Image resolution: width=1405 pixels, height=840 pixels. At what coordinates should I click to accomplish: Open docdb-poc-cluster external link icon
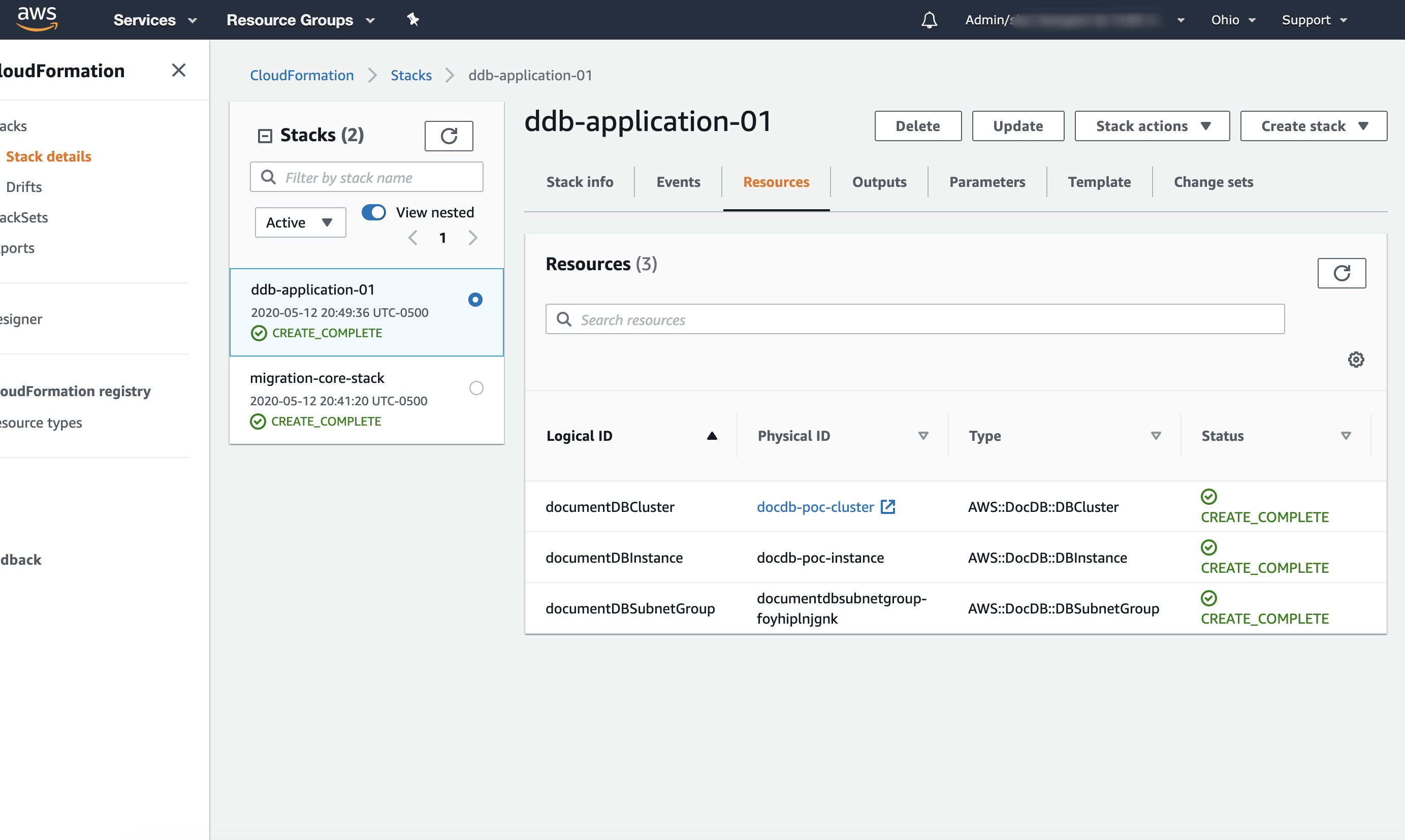[887, 507]
